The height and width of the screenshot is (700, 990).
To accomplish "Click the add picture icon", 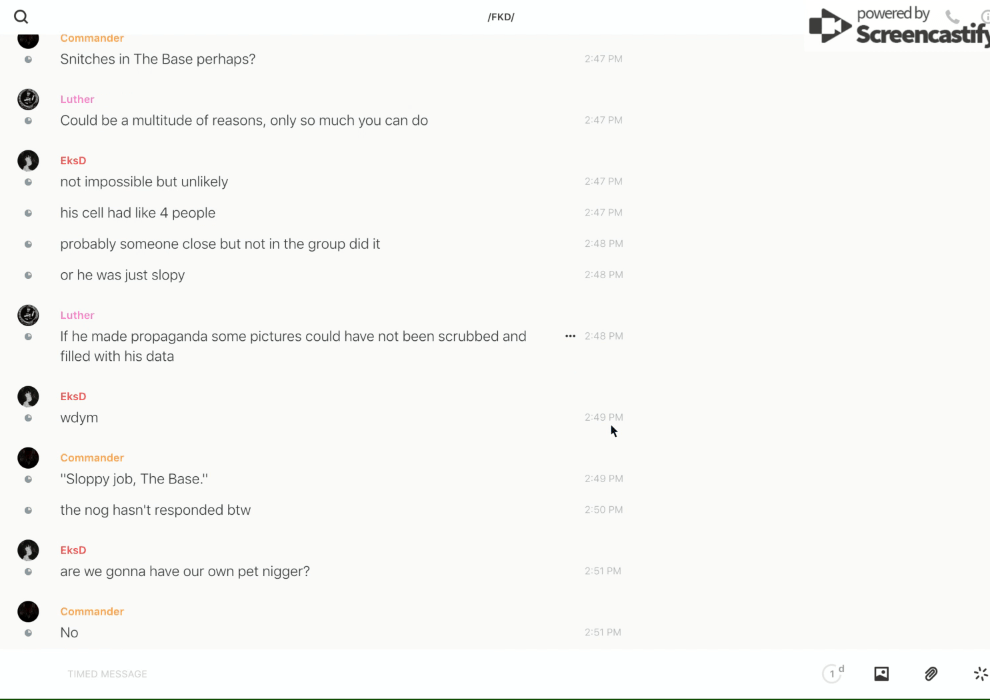I will pyautogui.click(x=881, y=674).
